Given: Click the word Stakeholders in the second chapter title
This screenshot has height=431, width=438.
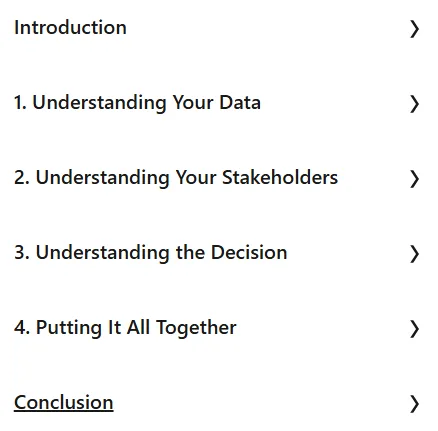Looking at the screenshot, I should (x=280, y=177).
